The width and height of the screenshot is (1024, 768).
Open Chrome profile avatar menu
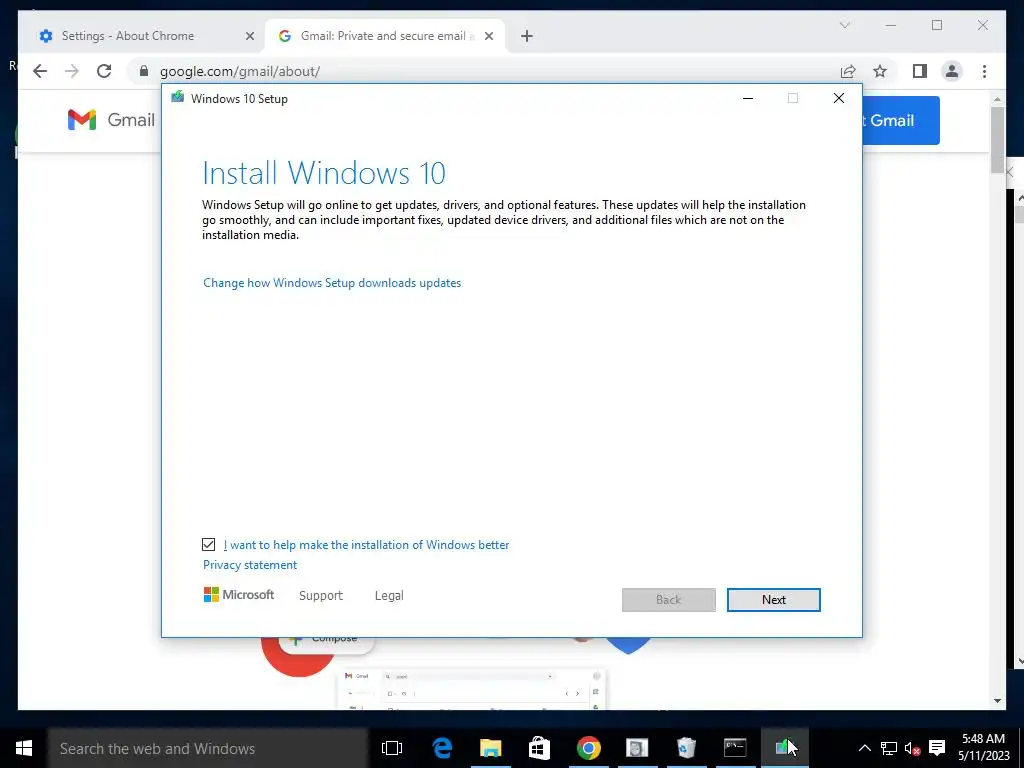pyautogui.click(x=952, y=71)
